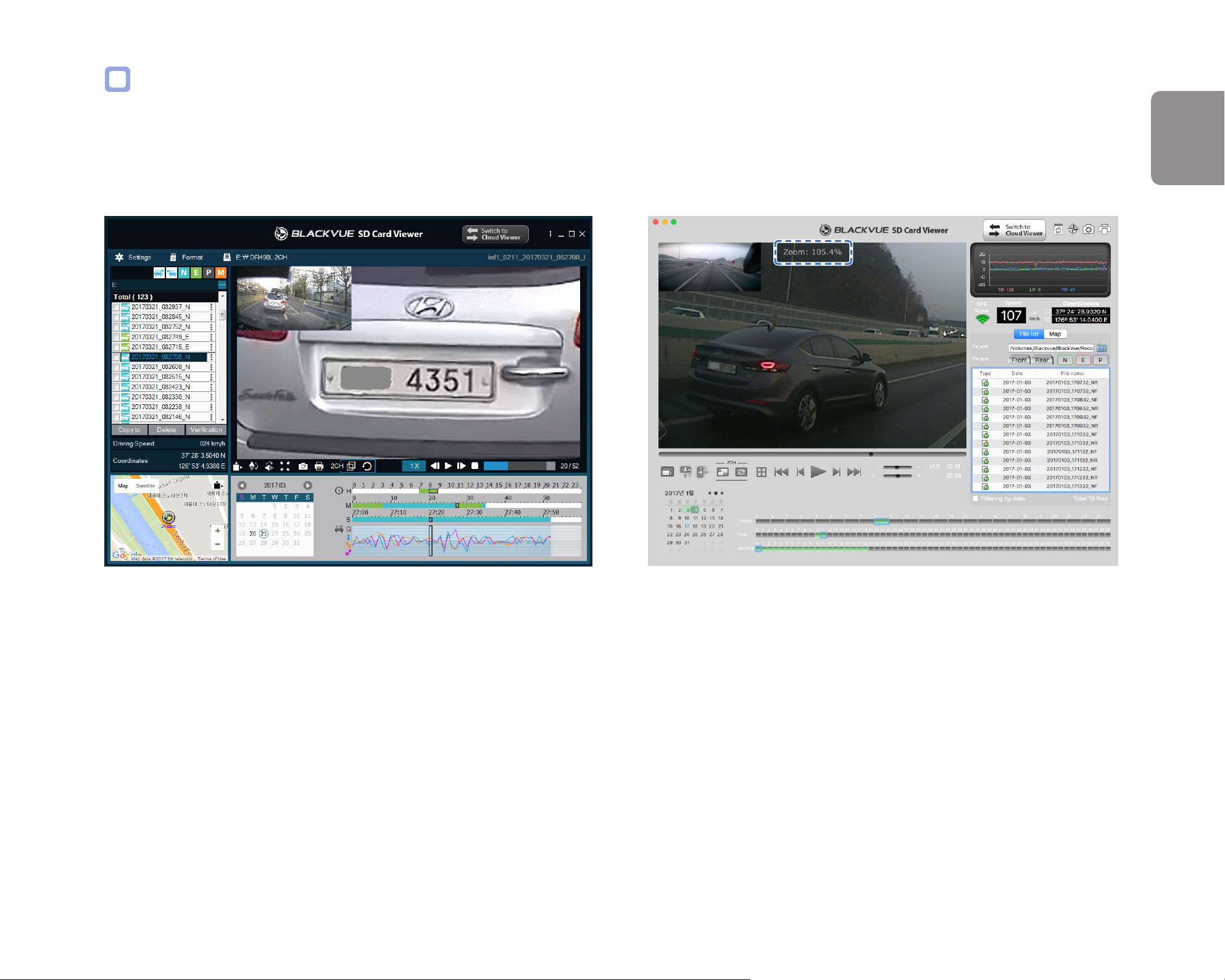Print the frame using the Windows printer icon
Viewport: 1225px width, 980px height.
(319, 467)
